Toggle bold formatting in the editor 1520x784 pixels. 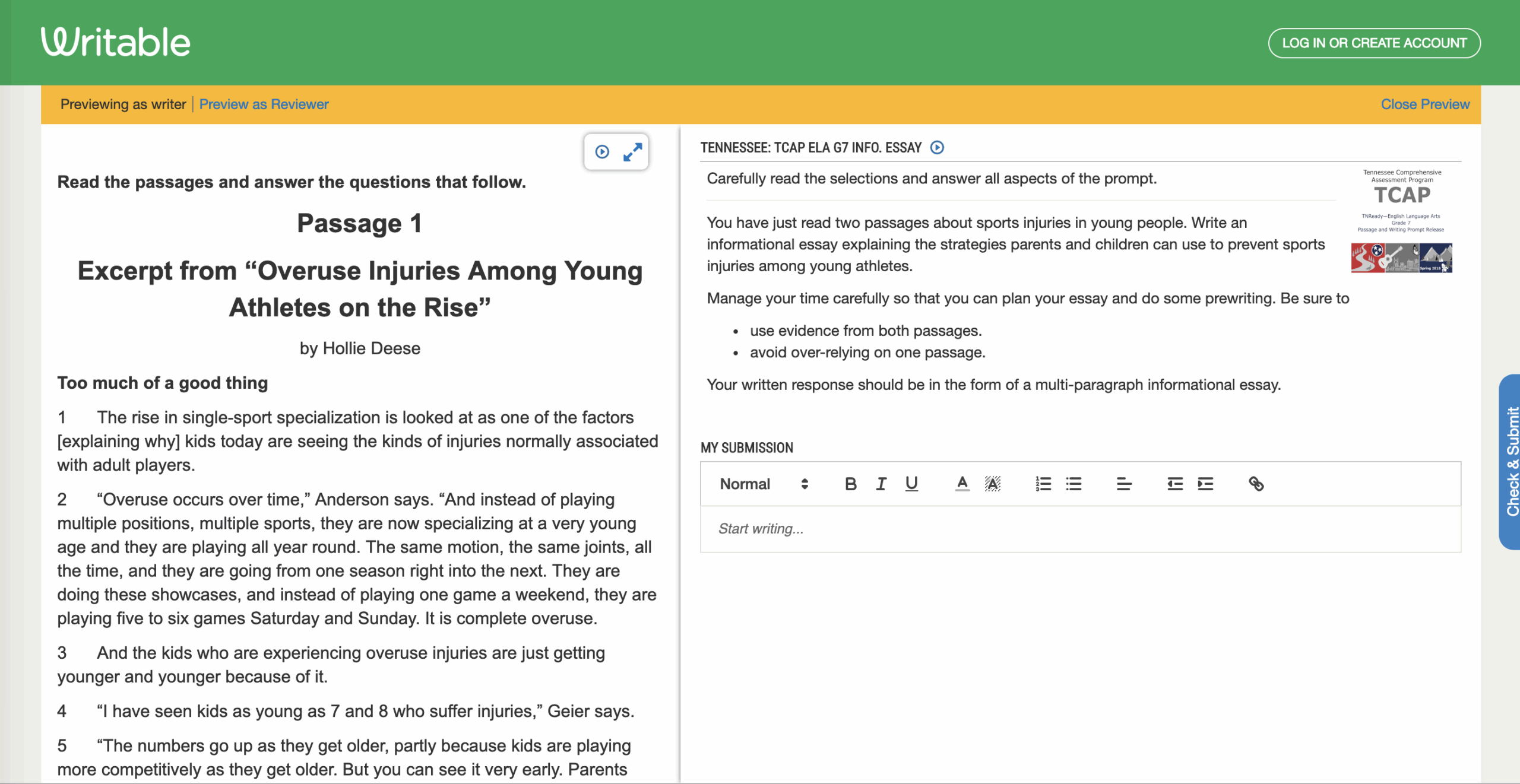(850, 484)
